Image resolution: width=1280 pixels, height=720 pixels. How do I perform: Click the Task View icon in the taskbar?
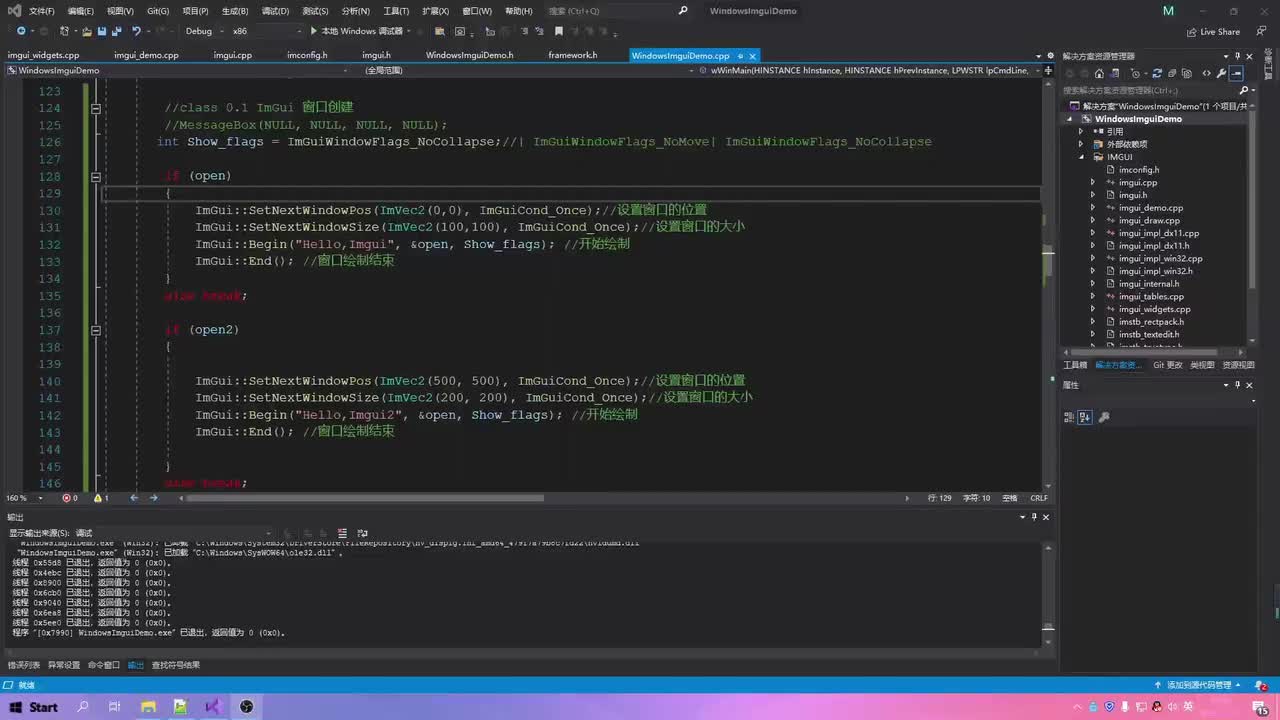pos(115,707)
